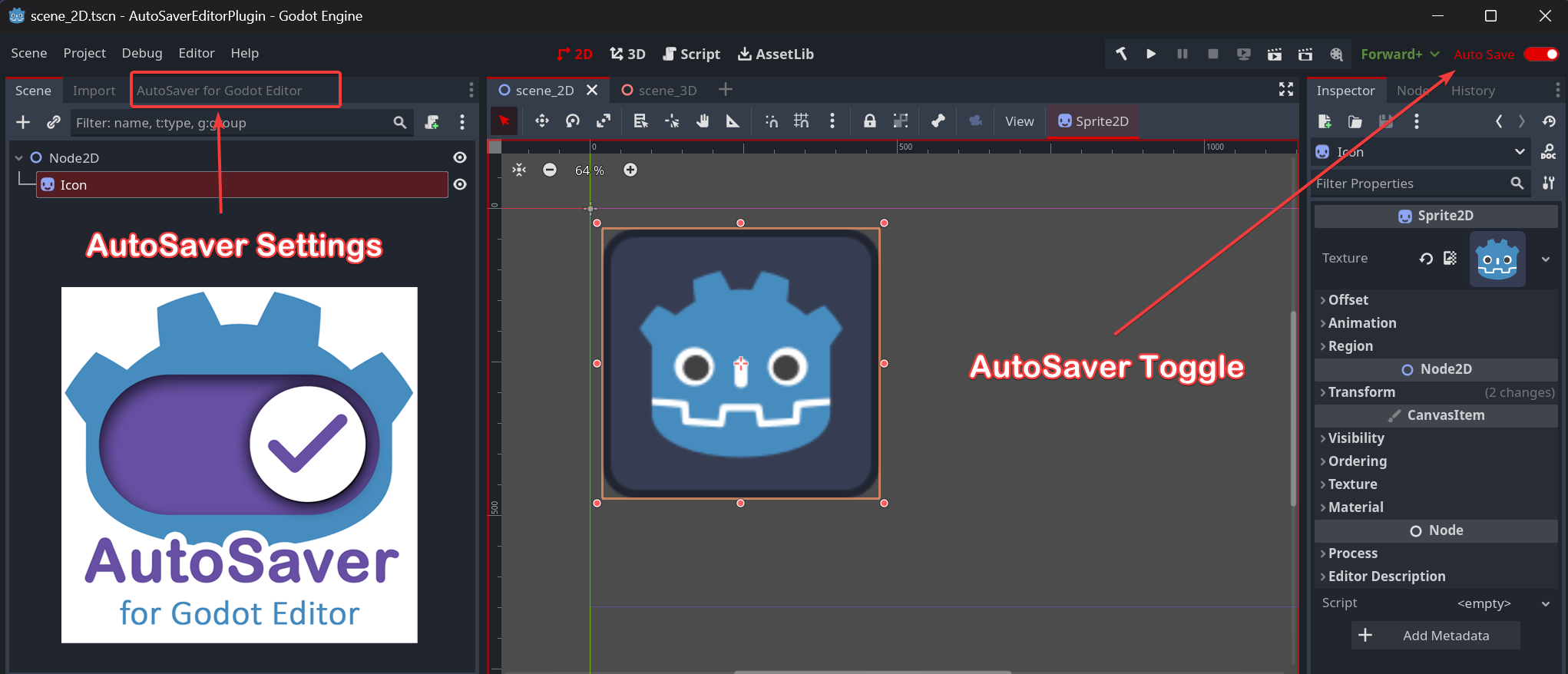Toggle grid snapping

[x=802, y=121]
